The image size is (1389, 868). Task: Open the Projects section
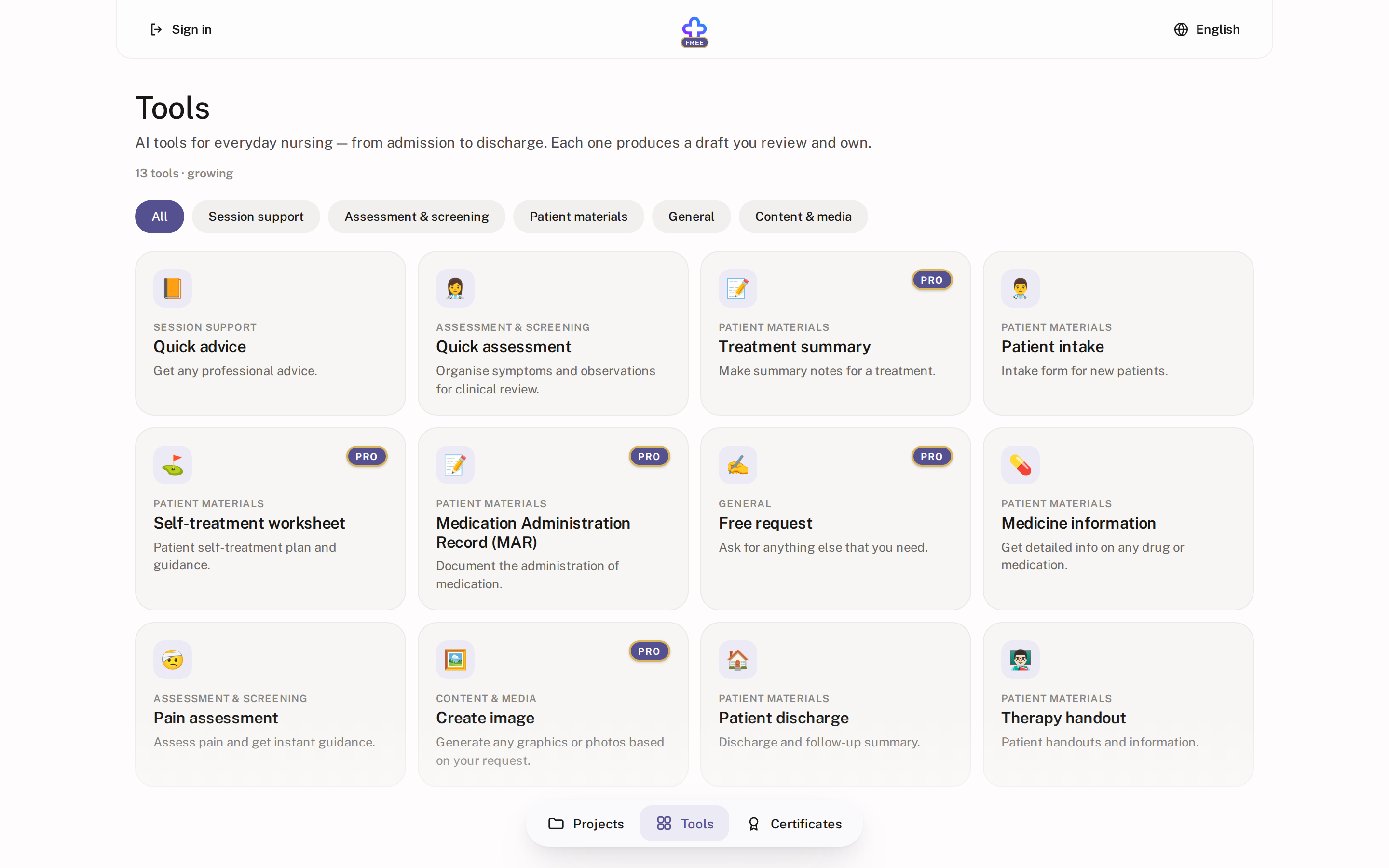pyautogui.click(x=586, y=824)
